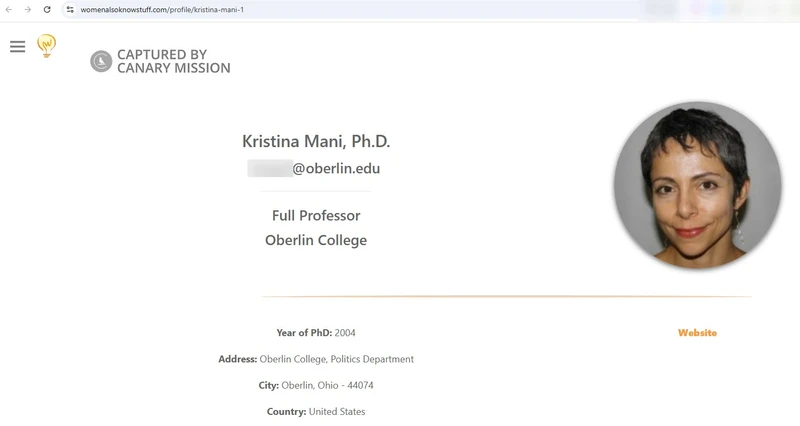Click the Politics Department address line

[x=316, y=359]
